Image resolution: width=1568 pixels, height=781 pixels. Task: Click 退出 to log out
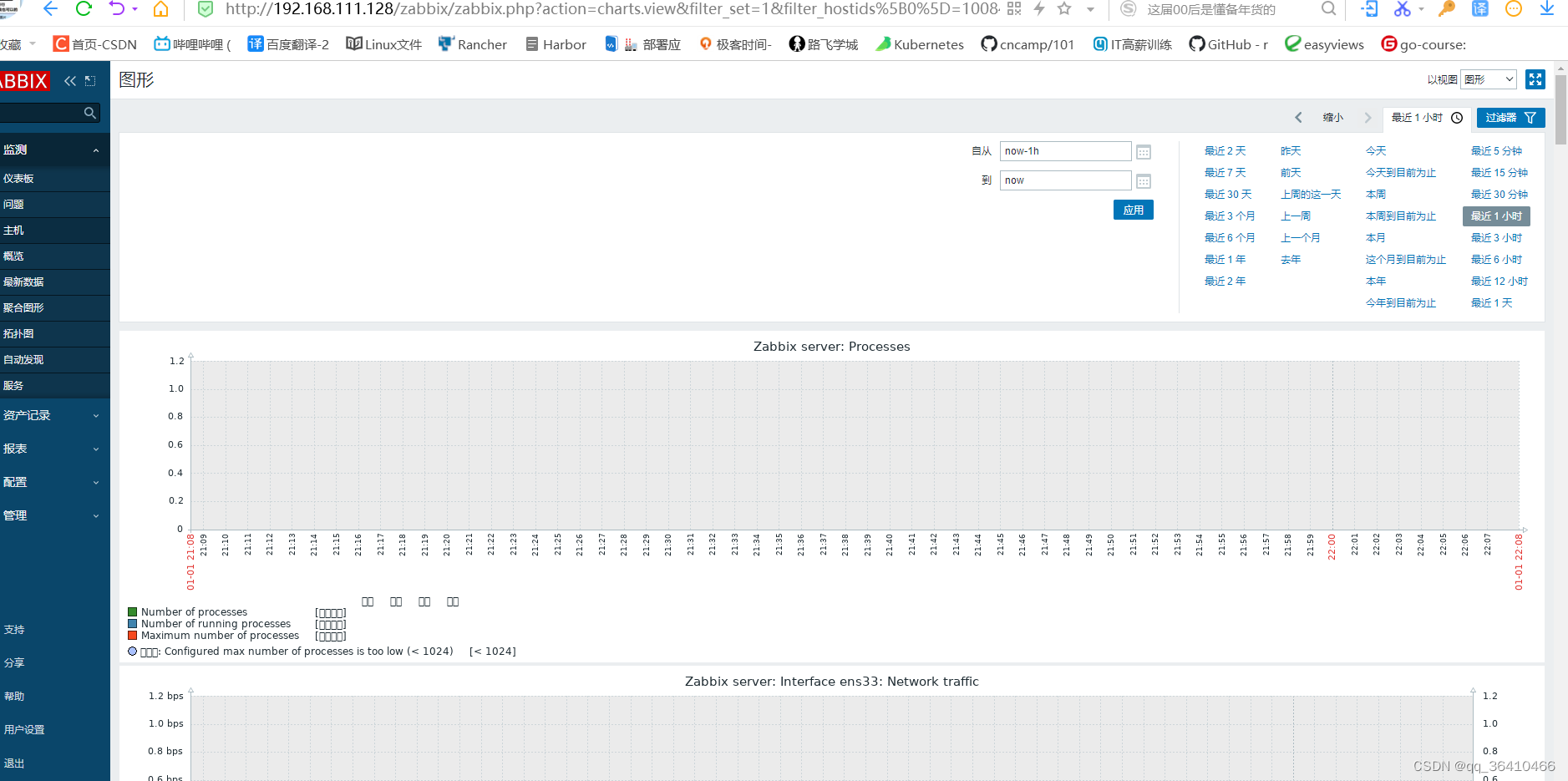pyautogui.click(x=14, y=763)
